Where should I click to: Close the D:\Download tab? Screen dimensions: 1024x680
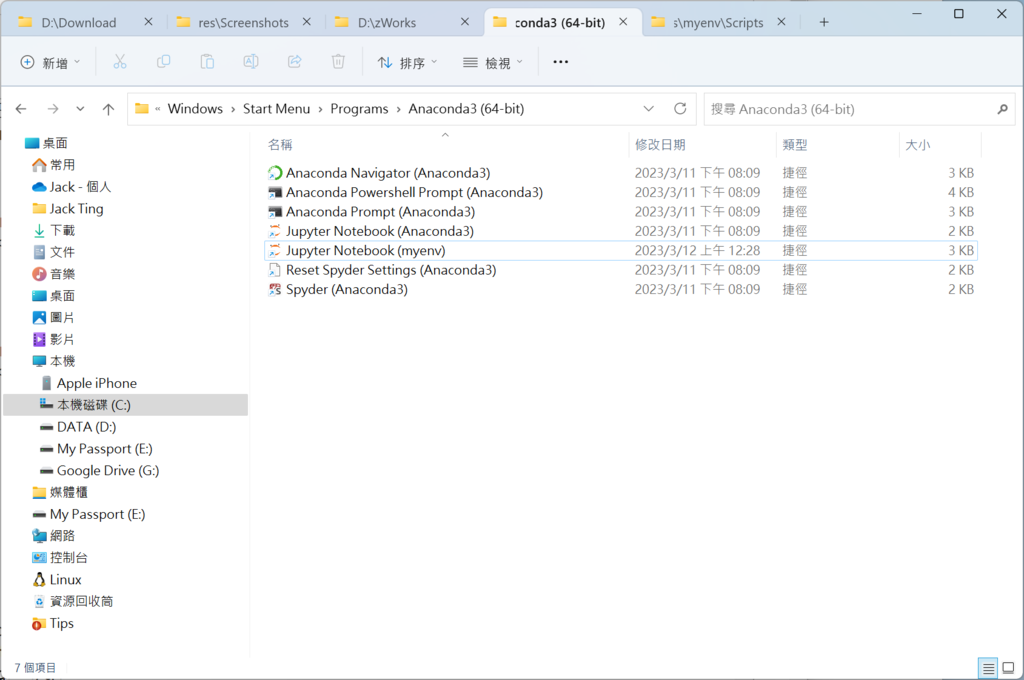[148, 22]
